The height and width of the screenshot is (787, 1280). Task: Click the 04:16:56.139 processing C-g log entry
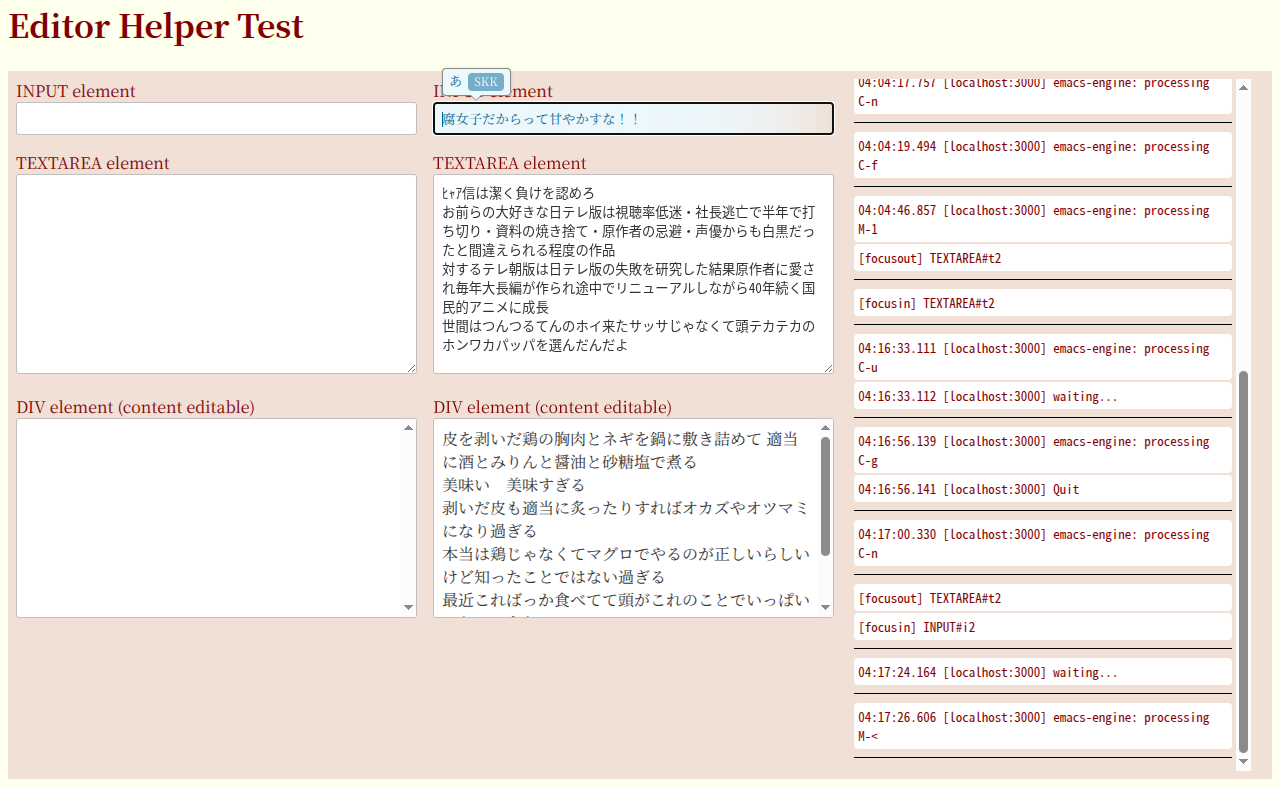pyautogui.click(x=1043, y=450)
